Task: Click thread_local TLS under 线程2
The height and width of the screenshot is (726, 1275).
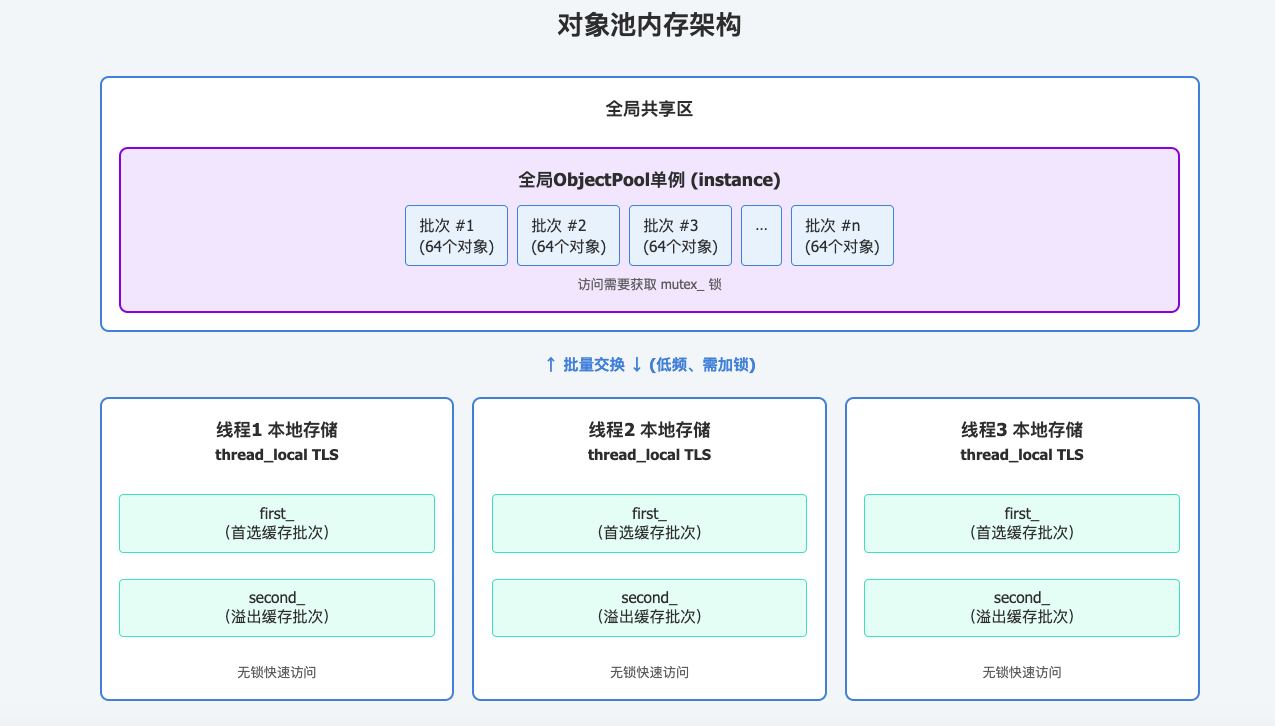Action: (x=649, y=455)
